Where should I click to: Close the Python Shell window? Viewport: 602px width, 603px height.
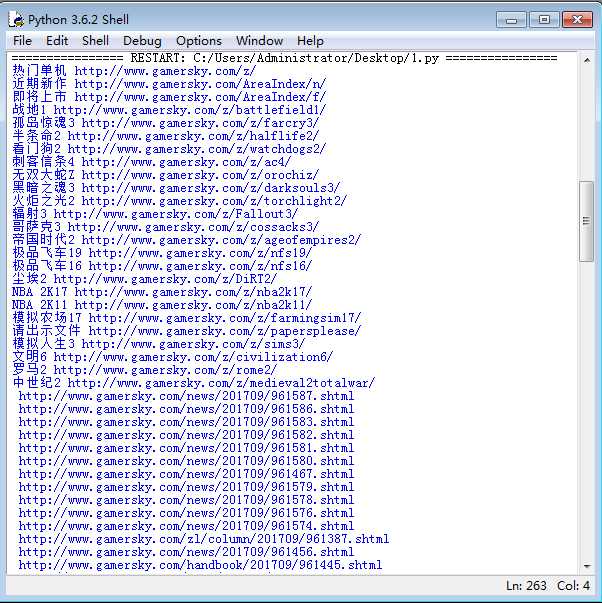click(577, 20)
